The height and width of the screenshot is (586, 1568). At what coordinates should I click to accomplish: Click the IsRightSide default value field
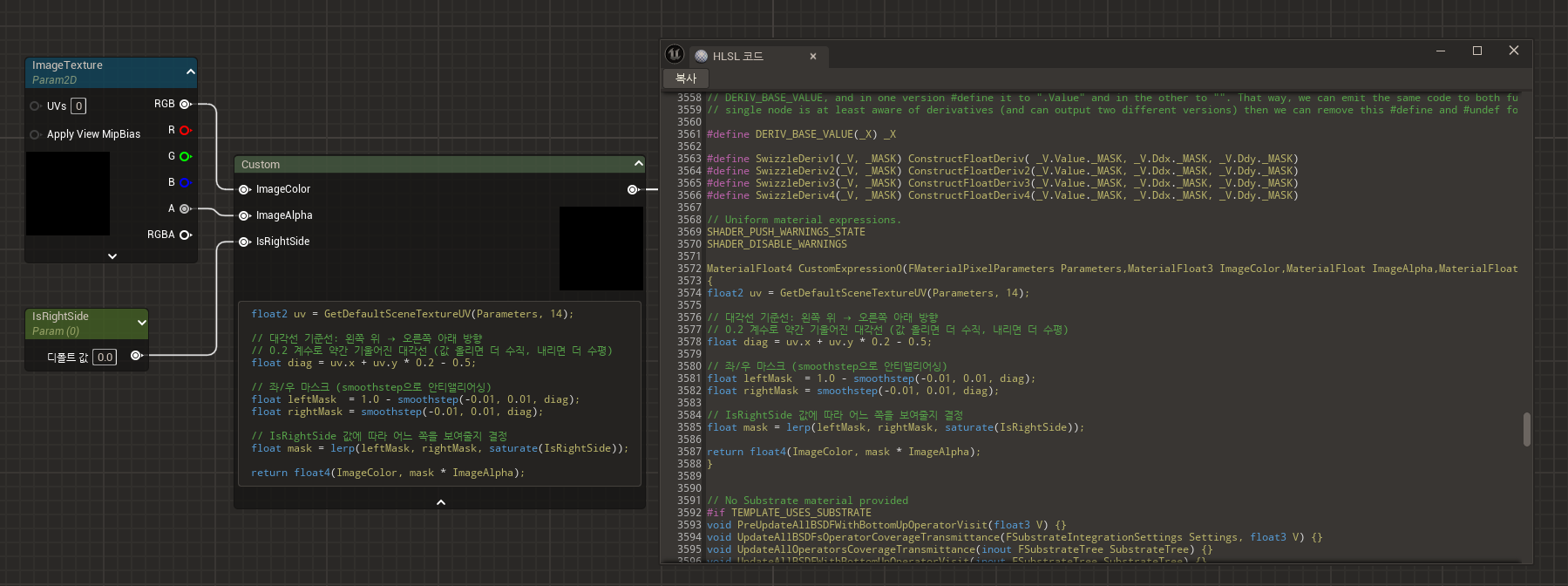click(x=105, y=357)
